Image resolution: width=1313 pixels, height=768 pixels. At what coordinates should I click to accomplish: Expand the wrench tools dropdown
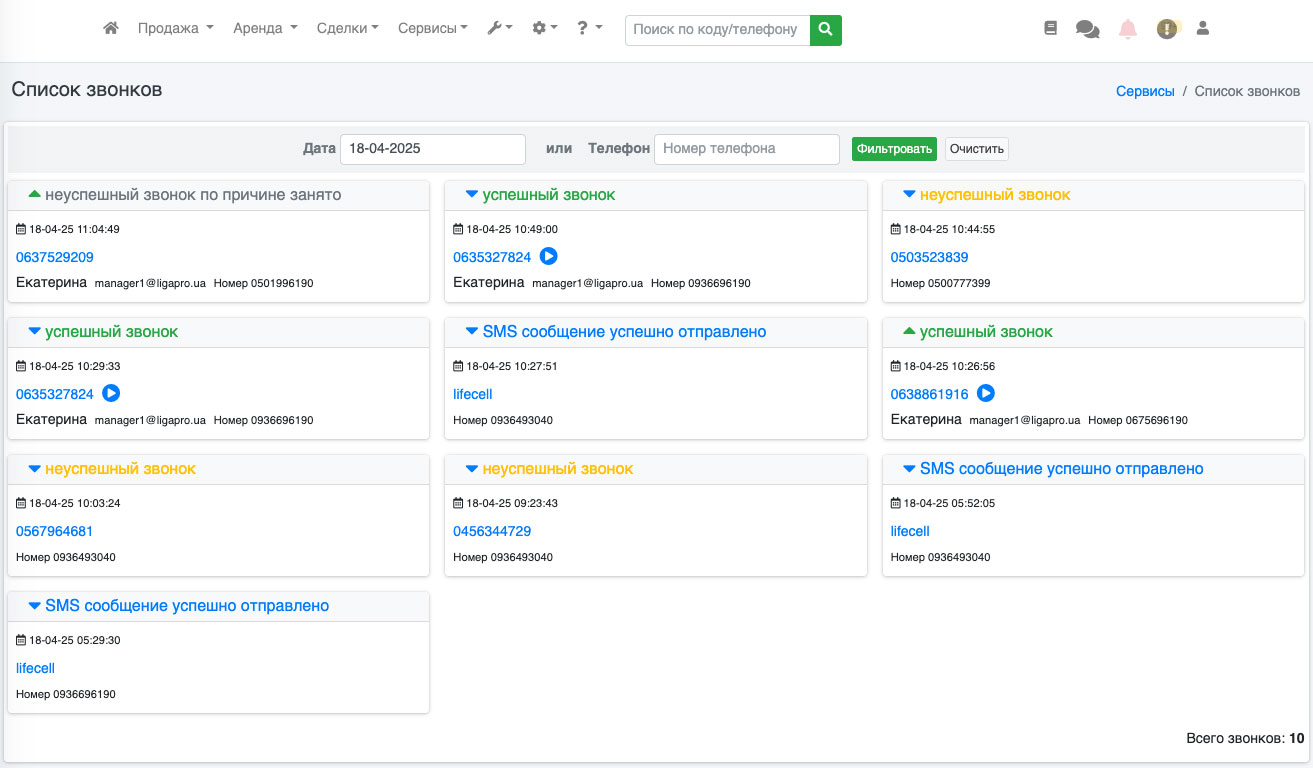[499, 29]
